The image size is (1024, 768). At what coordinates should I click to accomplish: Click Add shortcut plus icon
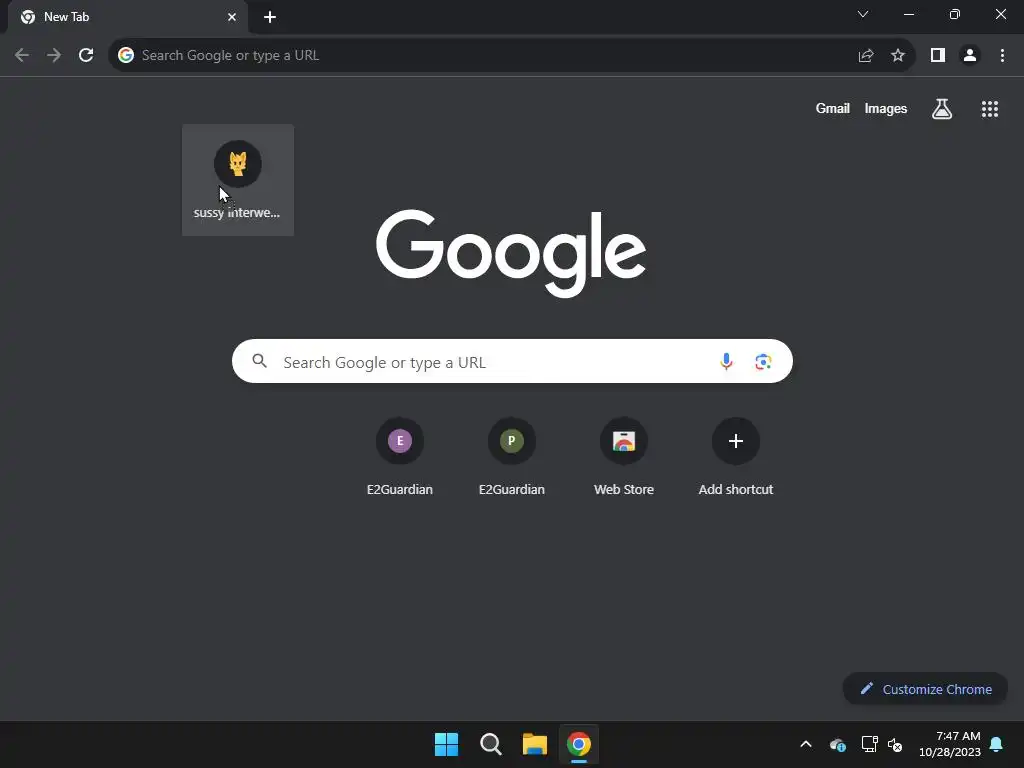[x=736, y=441]
